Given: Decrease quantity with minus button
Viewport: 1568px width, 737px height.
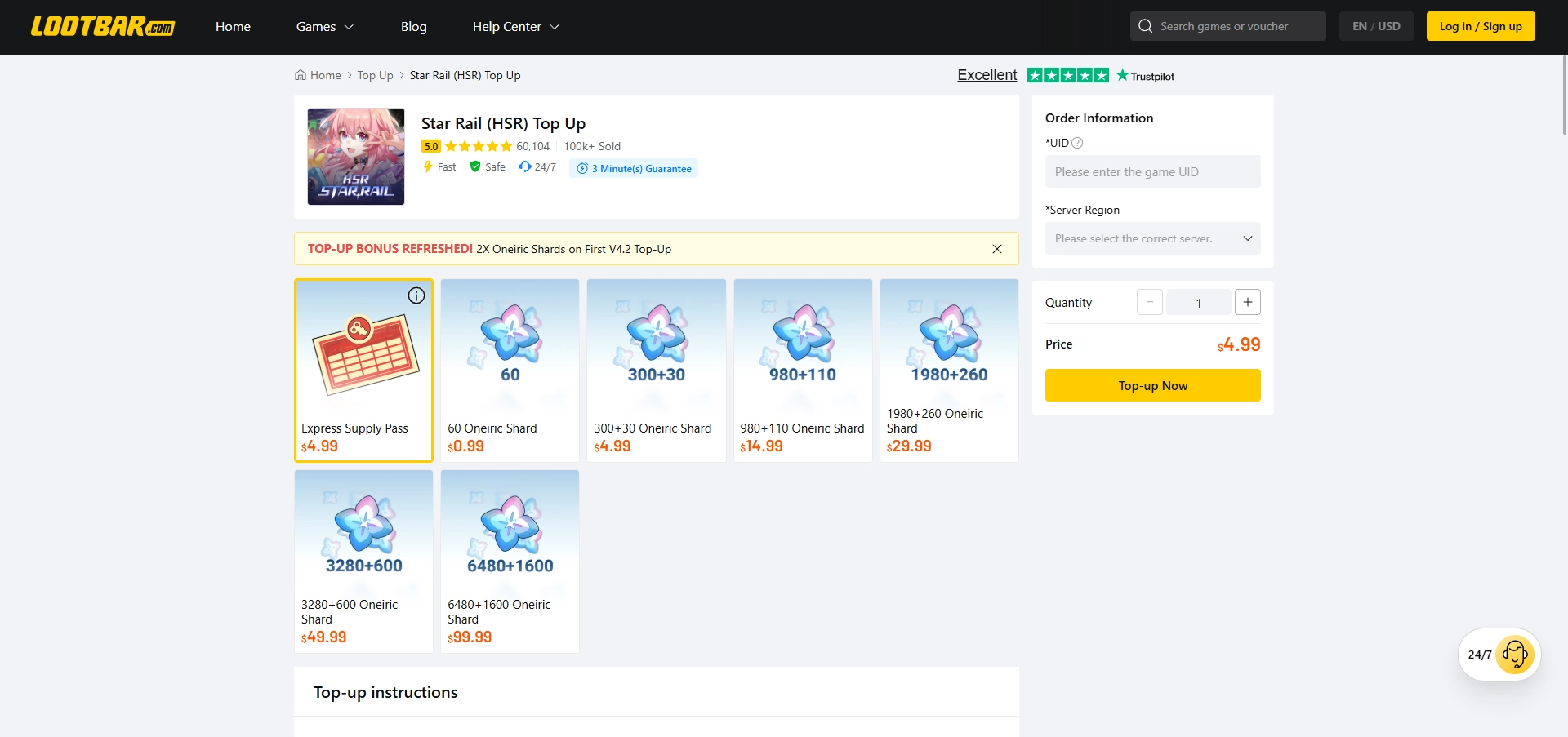Looking at the screenshot, I should [1150, 303].
